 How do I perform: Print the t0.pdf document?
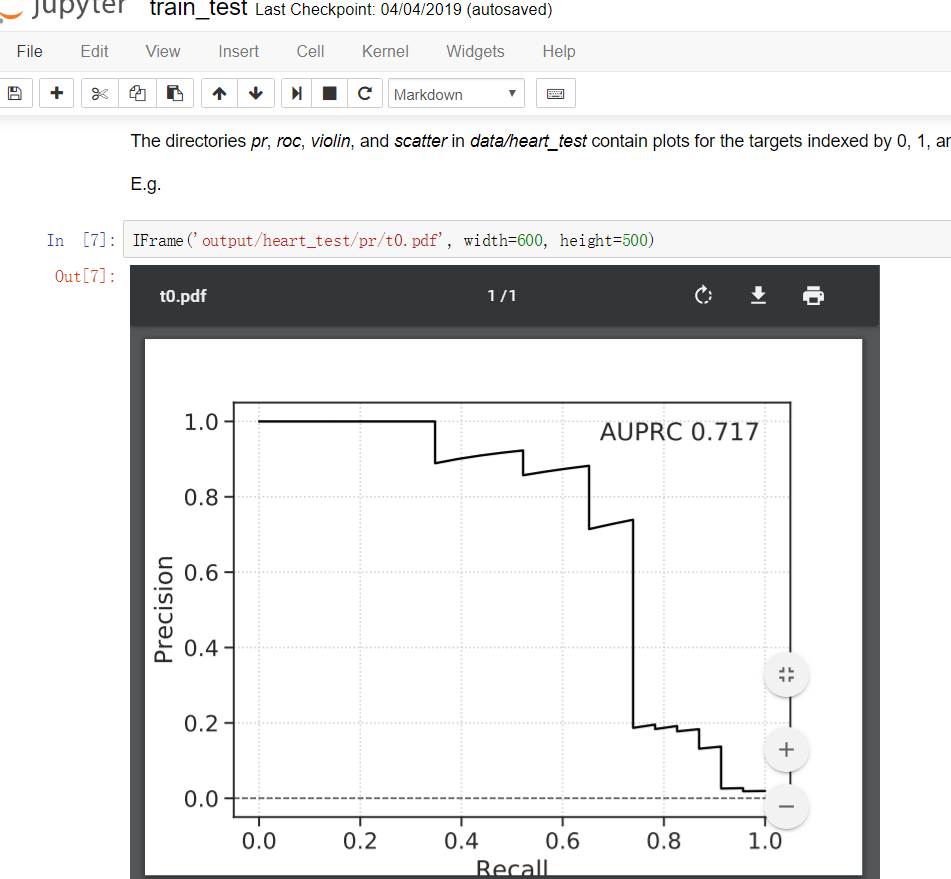[x=813, y=295]
